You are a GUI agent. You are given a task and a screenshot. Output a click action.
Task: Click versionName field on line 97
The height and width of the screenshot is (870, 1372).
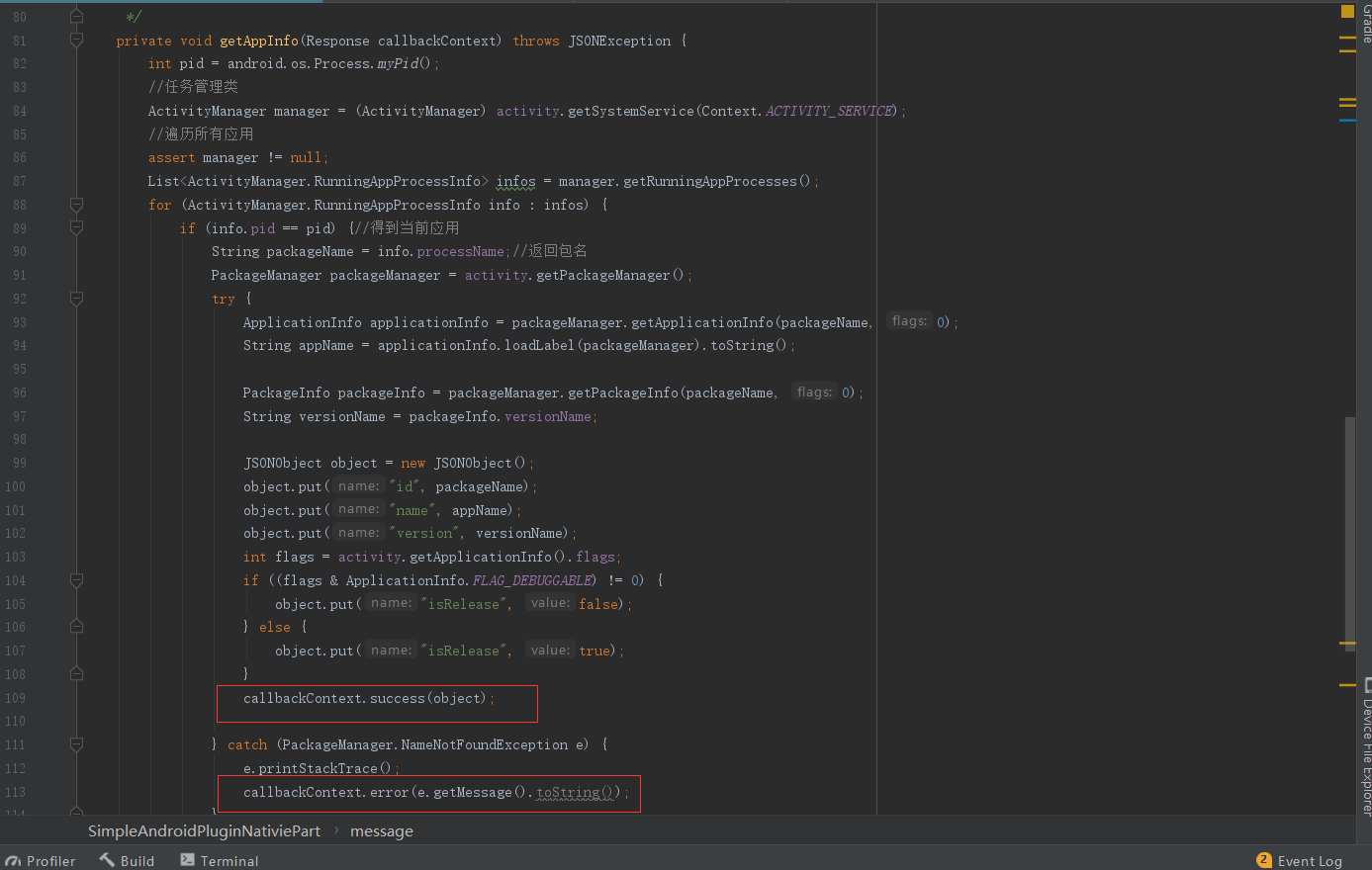pyautogui.click(x=548, y=416)
